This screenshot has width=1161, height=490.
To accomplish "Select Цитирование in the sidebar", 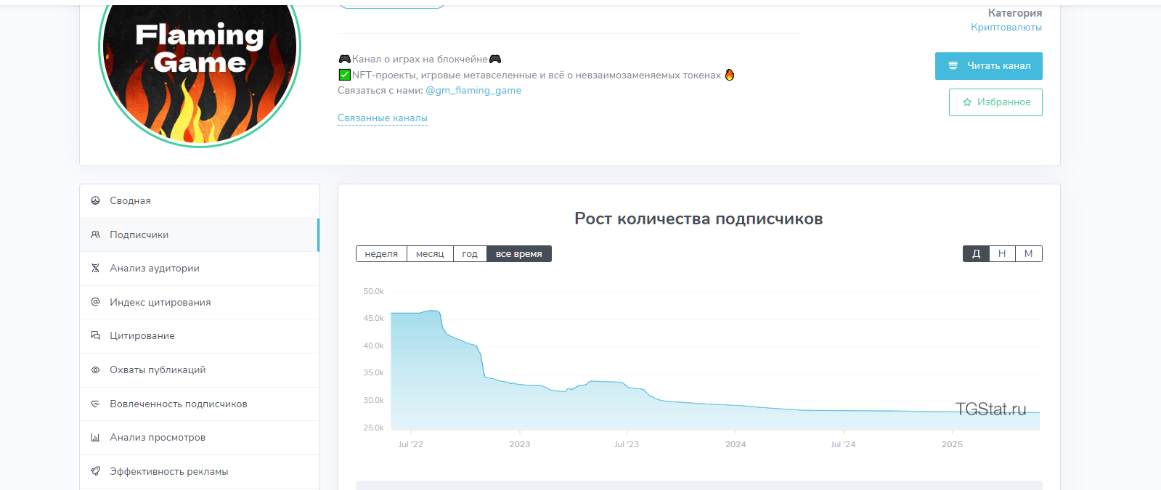I will point(199,335).
